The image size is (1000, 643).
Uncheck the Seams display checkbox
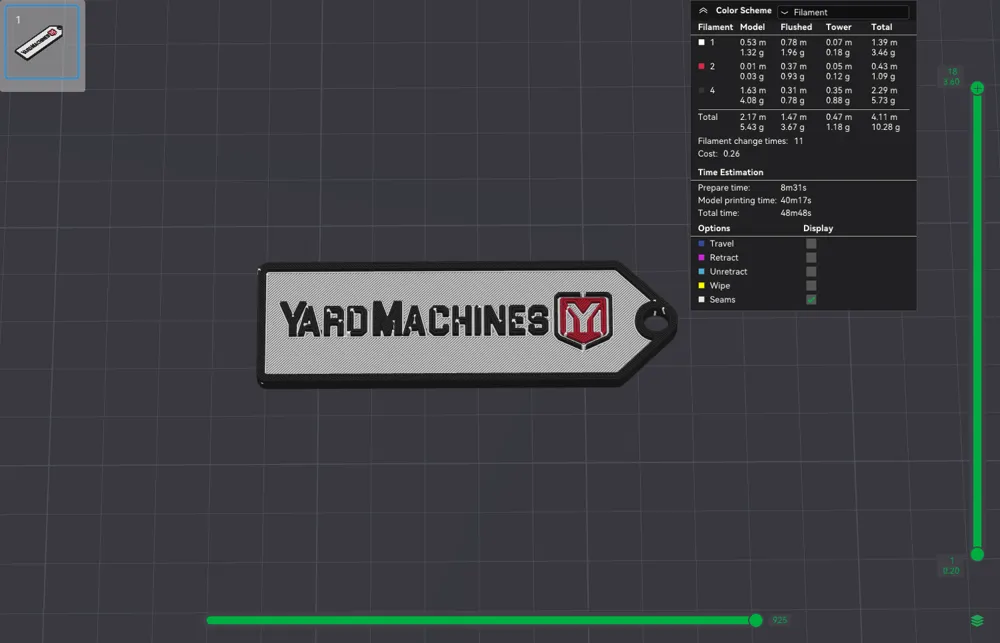(811, 300)
